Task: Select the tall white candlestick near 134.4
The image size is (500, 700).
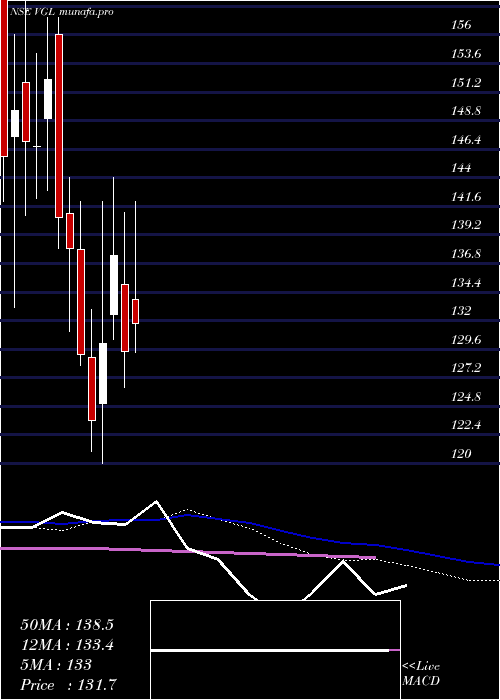Action: coord(114,285)
